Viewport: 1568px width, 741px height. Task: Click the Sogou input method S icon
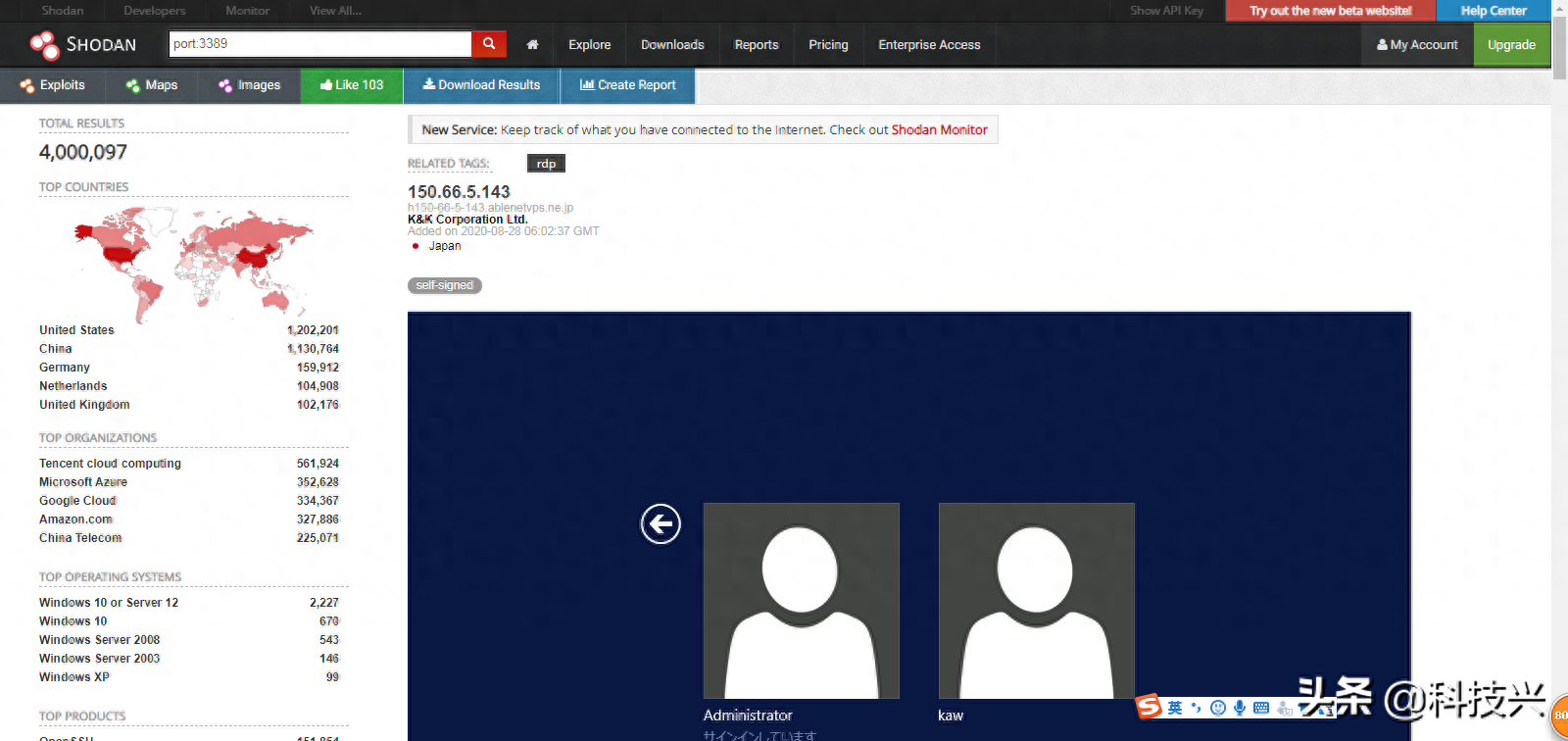coord(1149,707)
